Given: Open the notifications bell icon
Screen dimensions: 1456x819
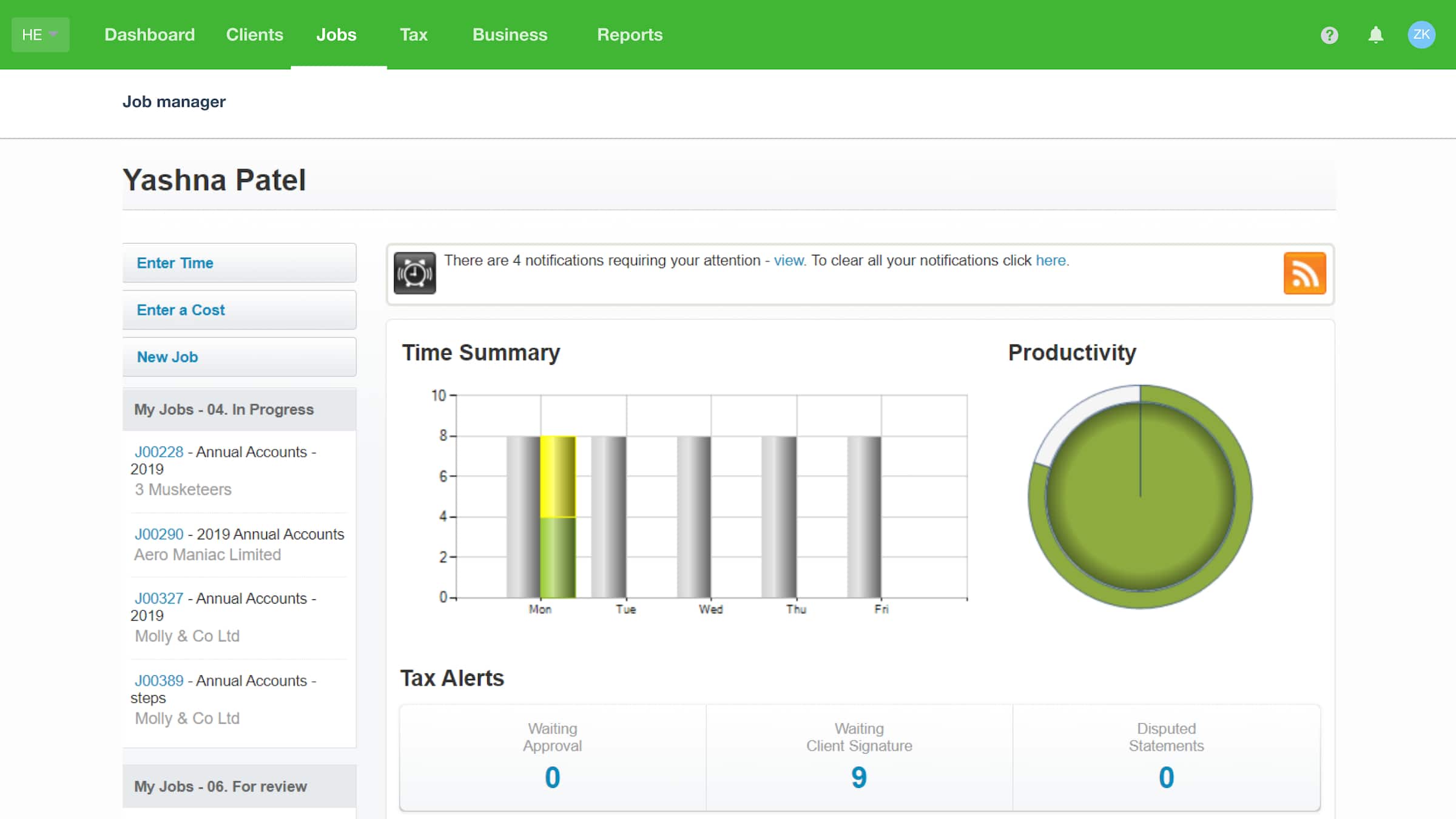Looking at the screenshot, I should click(x=1376, y=35).
